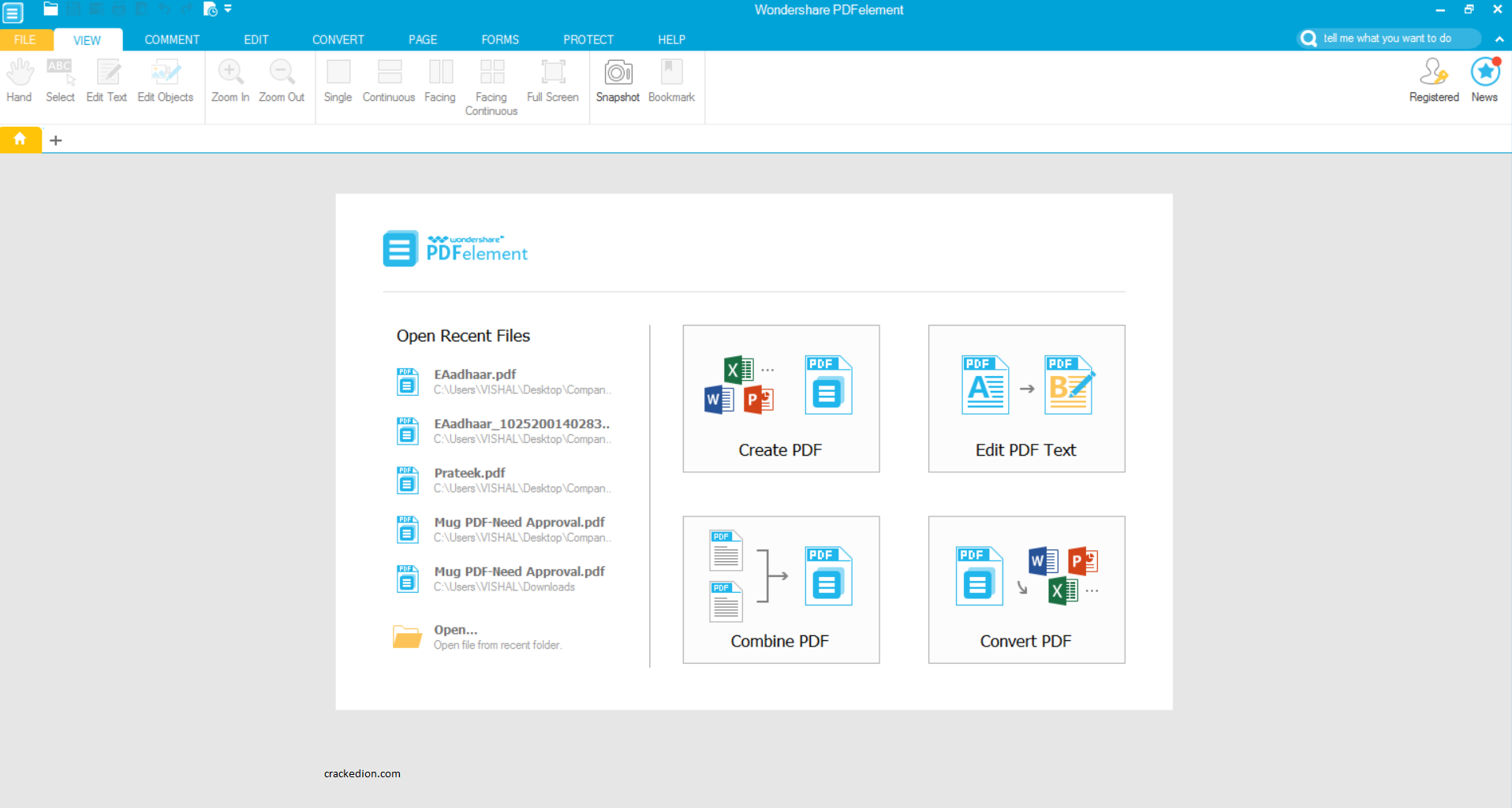
Task: Zoom In on the document
Action: [230, 81]
